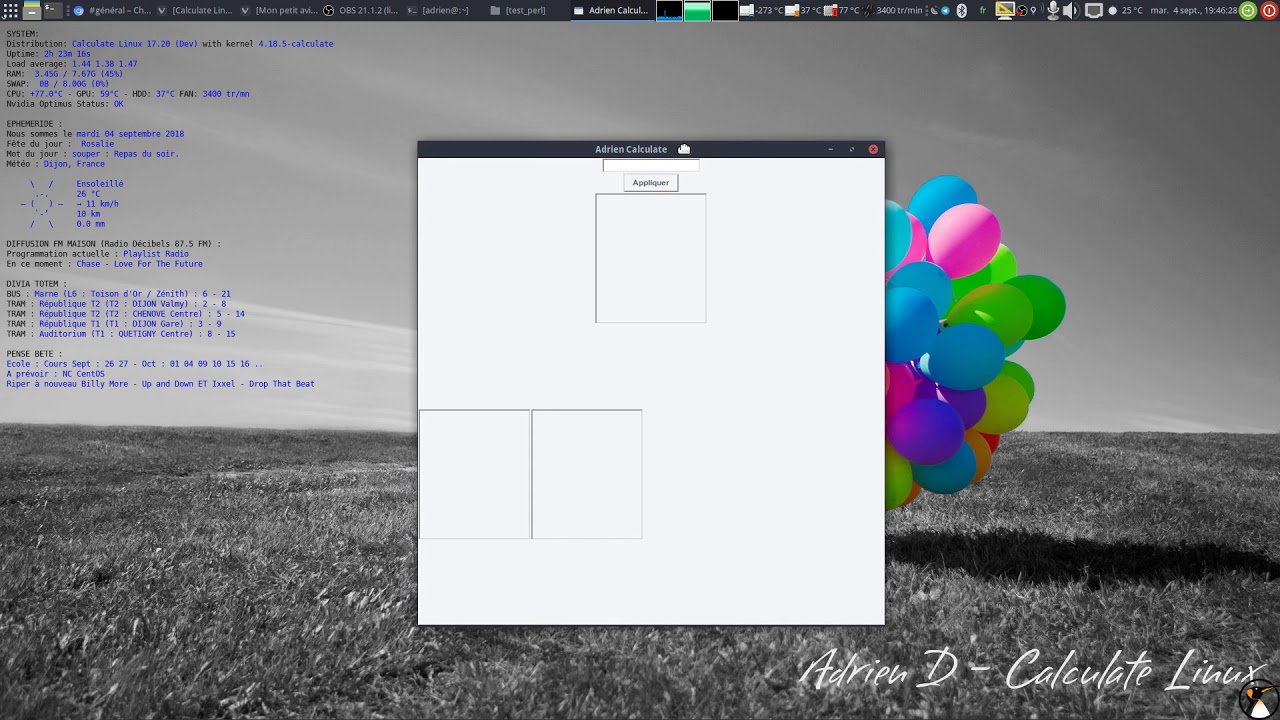Maximize the Adrien Calculate window

pyautogui.click(x=852, y=149)
